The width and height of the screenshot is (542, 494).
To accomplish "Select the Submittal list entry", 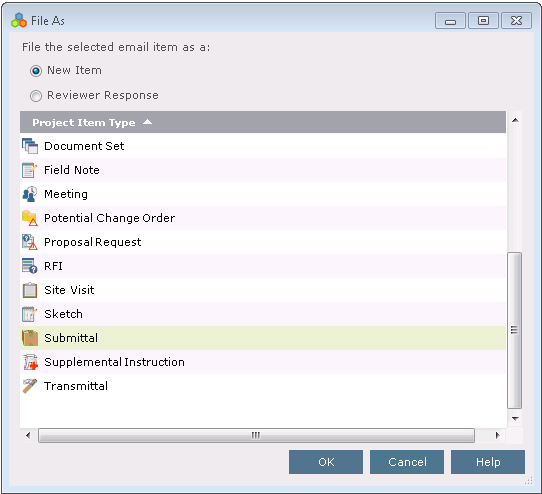I will 263,338.
